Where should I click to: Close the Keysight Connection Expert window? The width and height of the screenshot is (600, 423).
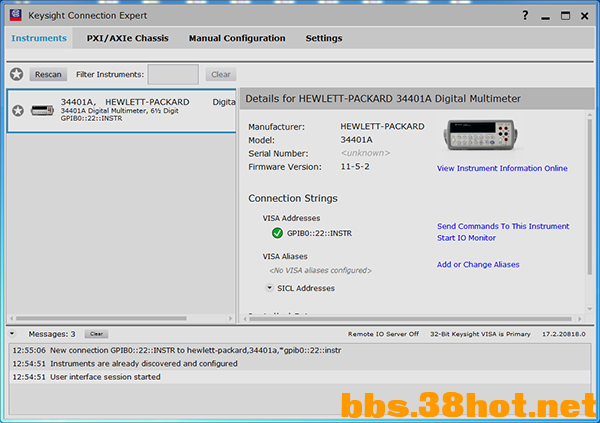pos(585,16)
